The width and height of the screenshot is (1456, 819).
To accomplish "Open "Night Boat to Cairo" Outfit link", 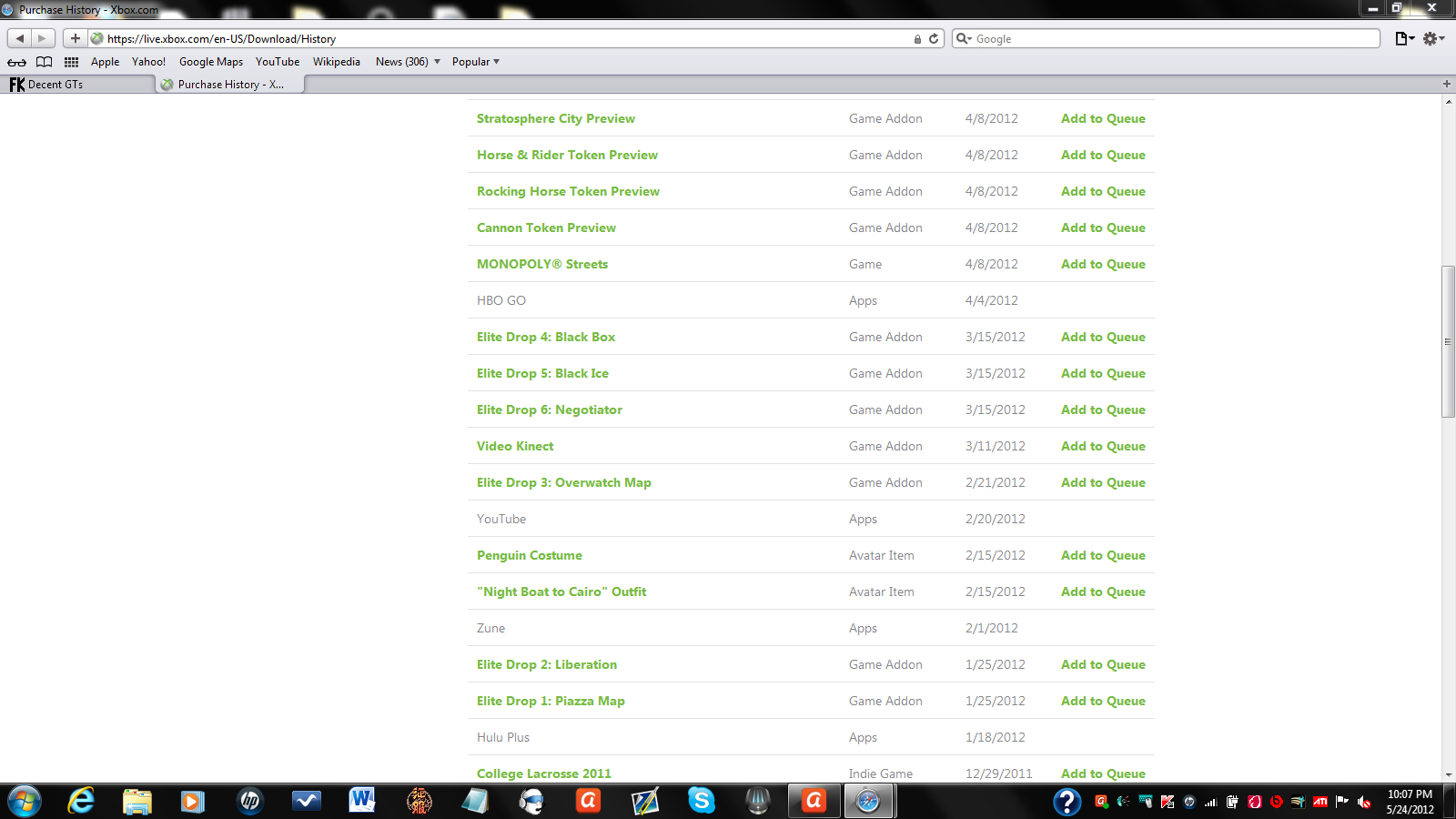I will [x=561, y=591].
